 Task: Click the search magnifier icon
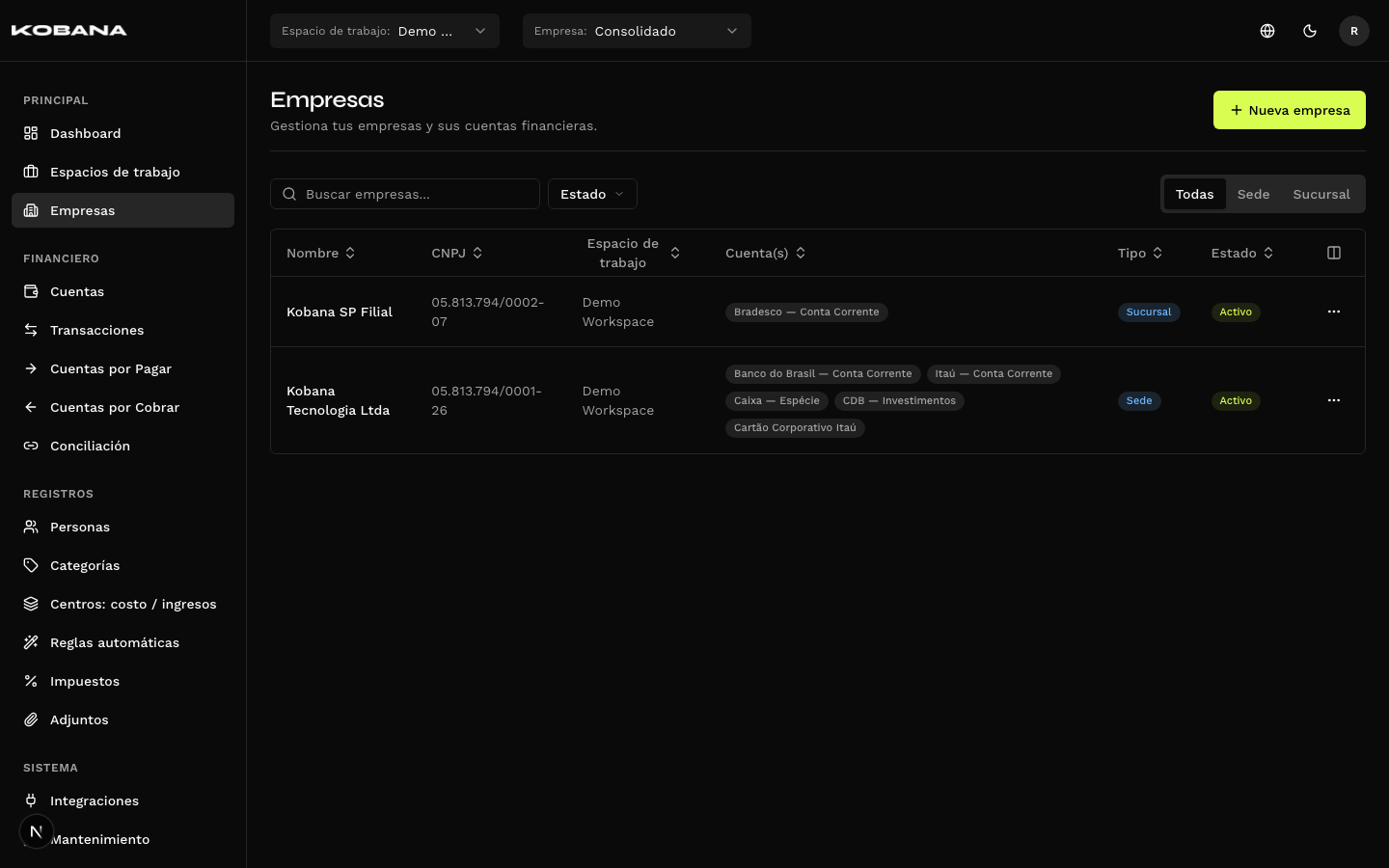(289, 194)
